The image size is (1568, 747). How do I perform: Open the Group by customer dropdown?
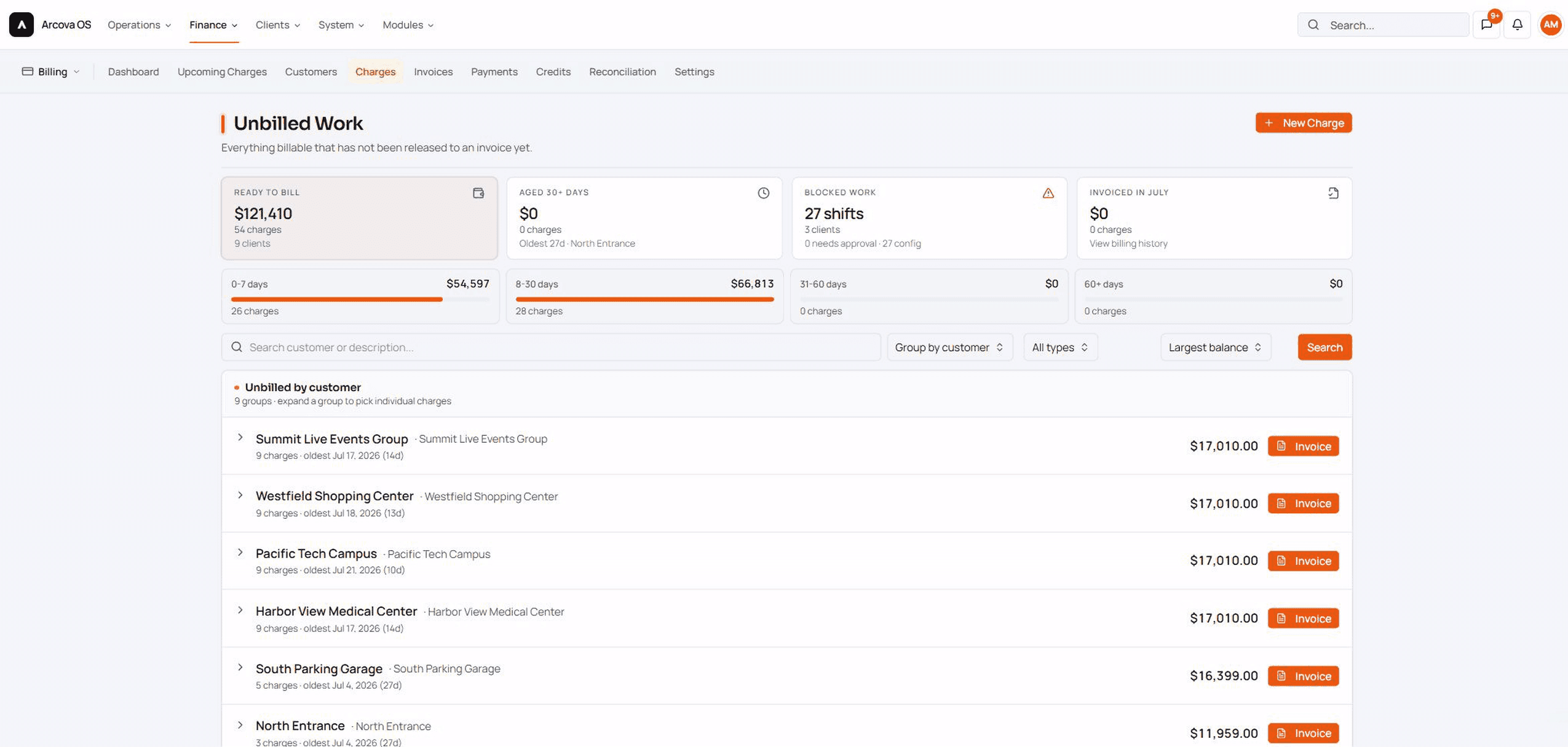point(949,347)
